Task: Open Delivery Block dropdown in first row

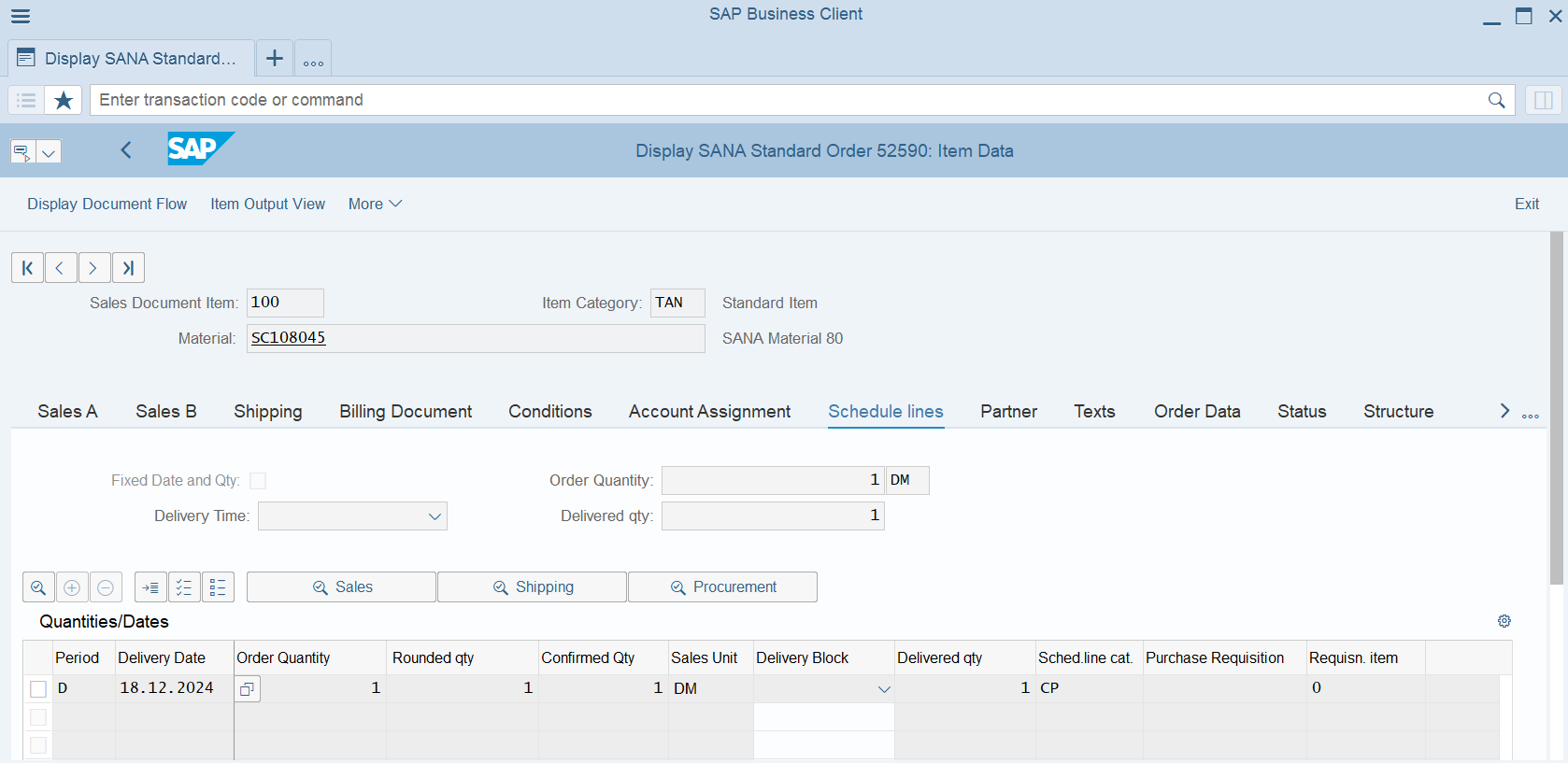Action: (x=884, y=689)
